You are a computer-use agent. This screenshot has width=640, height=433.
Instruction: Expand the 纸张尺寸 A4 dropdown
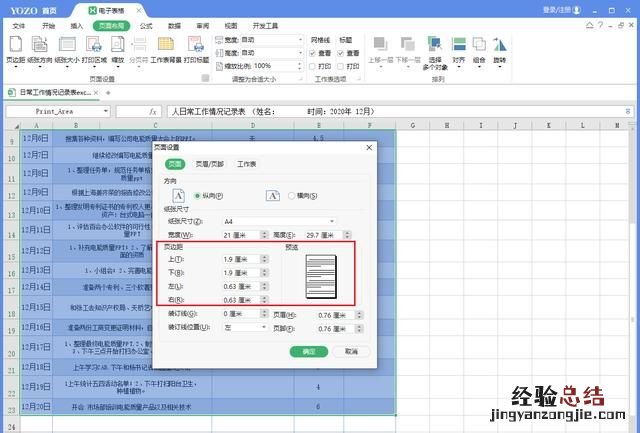332,221
